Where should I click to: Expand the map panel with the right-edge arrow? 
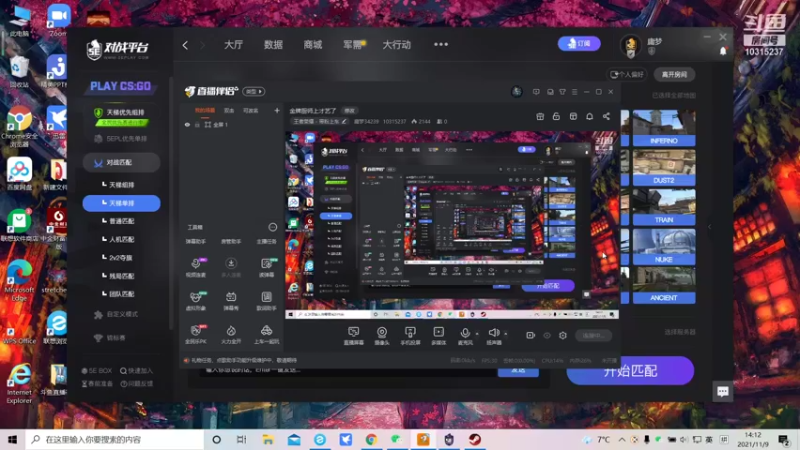[710, 227]
